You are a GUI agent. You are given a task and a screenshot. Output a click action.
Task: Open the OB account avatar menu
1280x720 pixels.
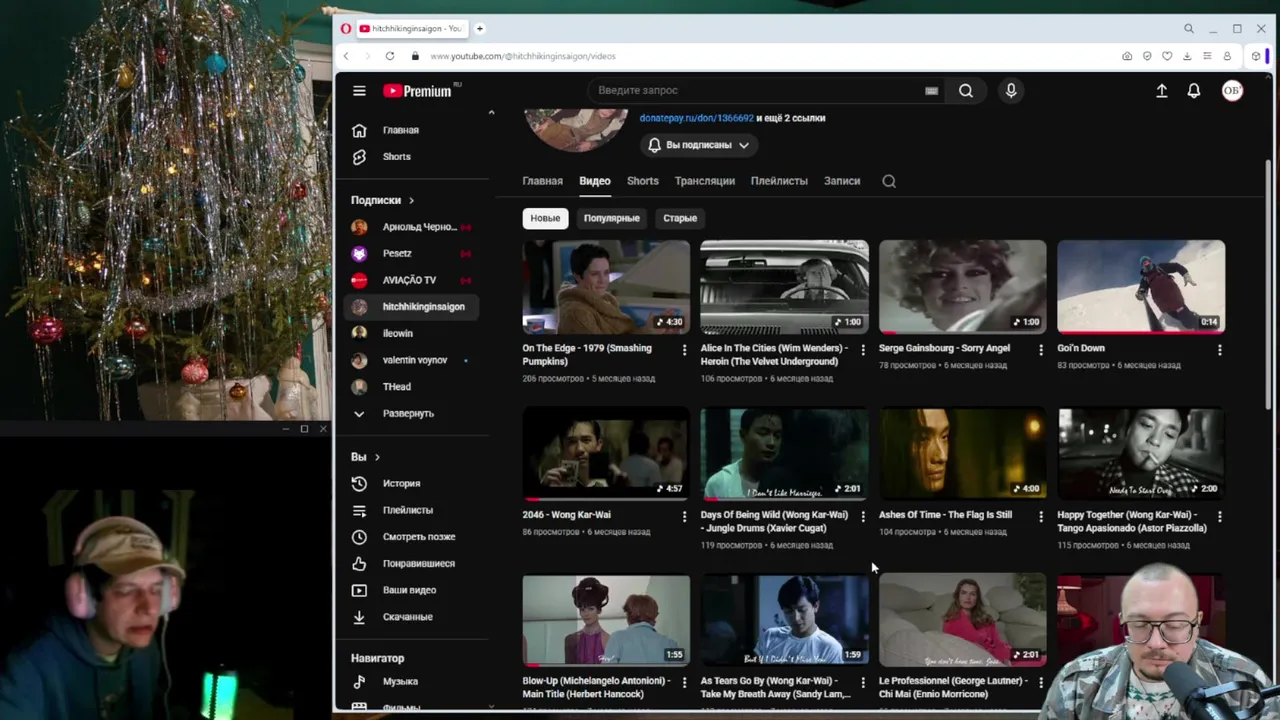[x=1232, y=90]
